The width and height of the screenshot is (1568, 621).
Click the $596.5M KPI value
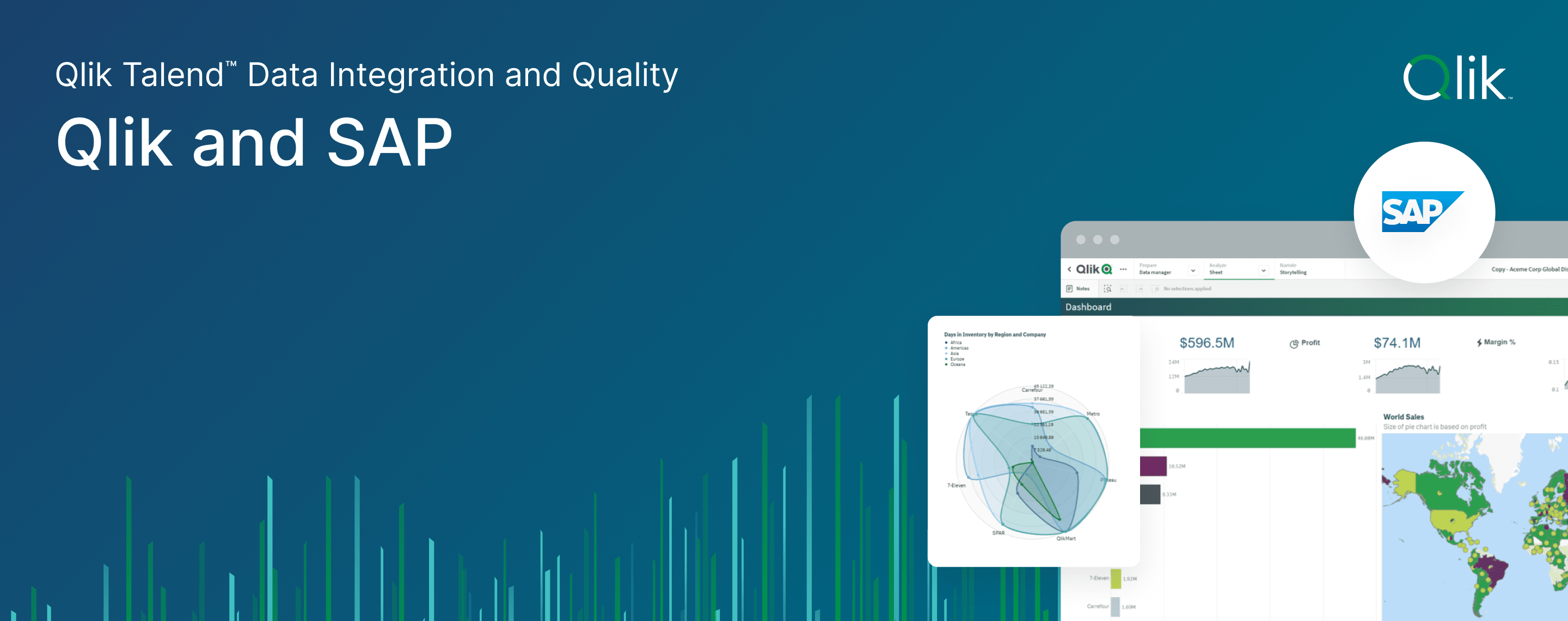(x=1206, y=343)
